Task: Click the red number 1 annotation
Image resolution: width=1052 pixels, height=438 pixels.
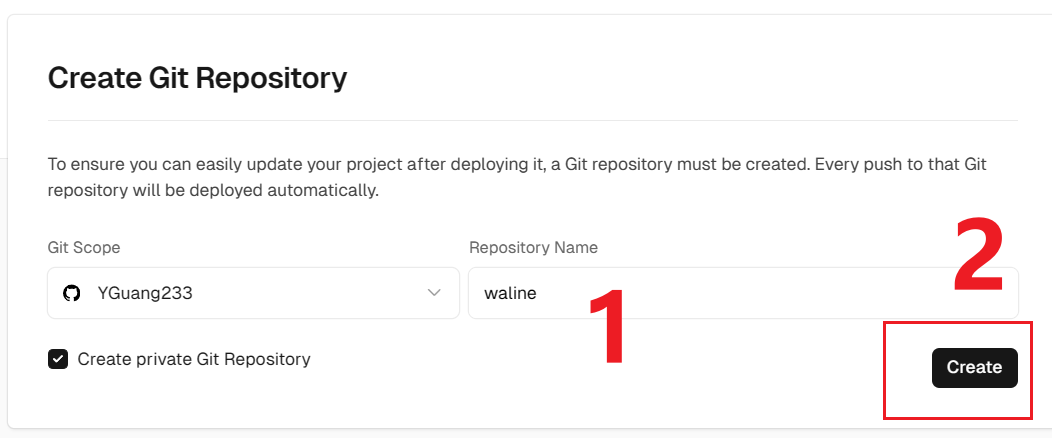Action: tap(607, 328)
